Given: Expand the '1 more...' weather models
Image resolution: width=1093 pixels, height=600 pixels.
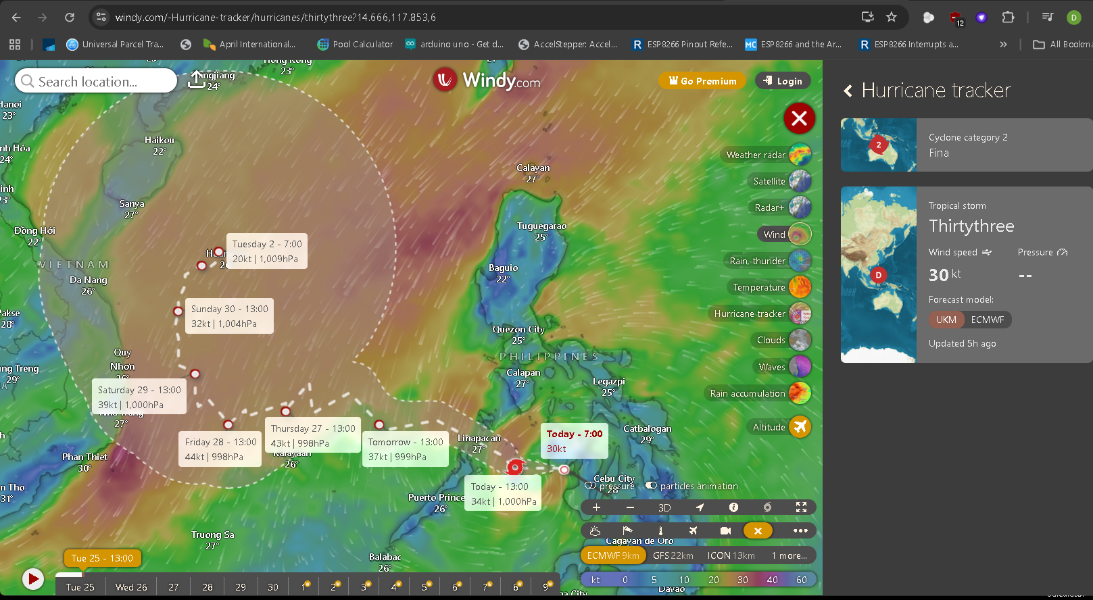Looking at the screenshot, I should point(788,555).
